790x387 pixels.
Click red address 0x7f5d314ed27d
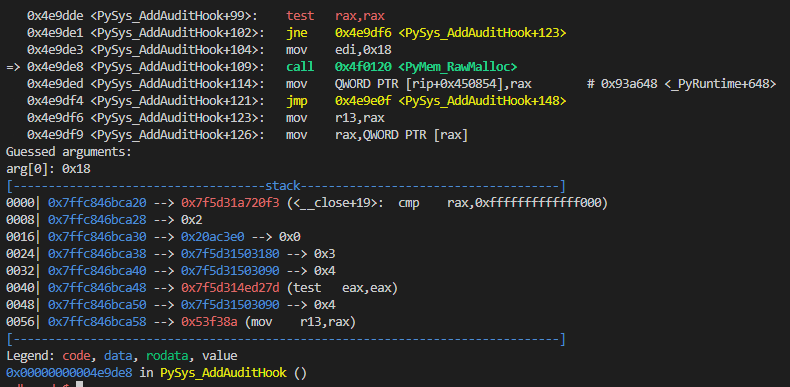230,288
